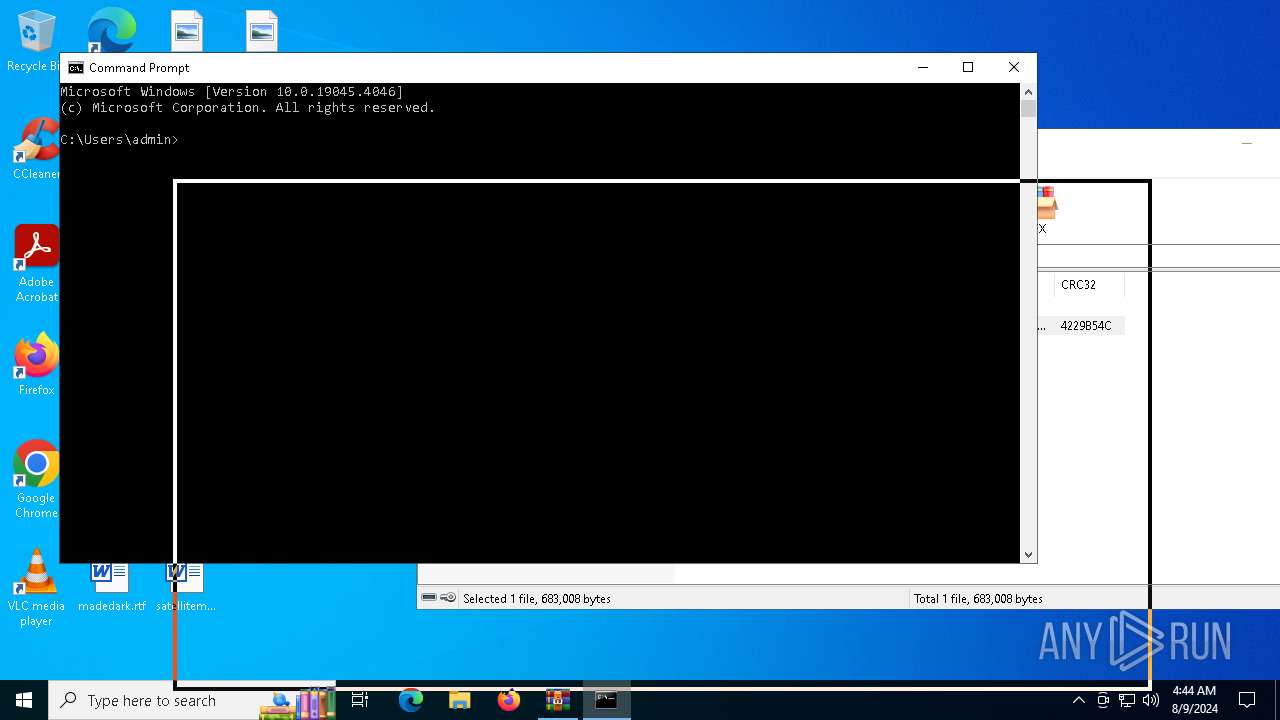Click the Command Prompt scrollbar down arrow
This screenshot has width=1280, height=720.
click(x=1028, y=554)
